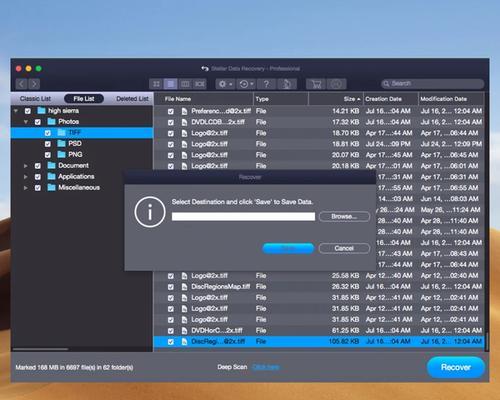Click the file icon of DVDLCDB...2x.tiff
The width and height of the screenshot is (500, 400).
[184, 122]
